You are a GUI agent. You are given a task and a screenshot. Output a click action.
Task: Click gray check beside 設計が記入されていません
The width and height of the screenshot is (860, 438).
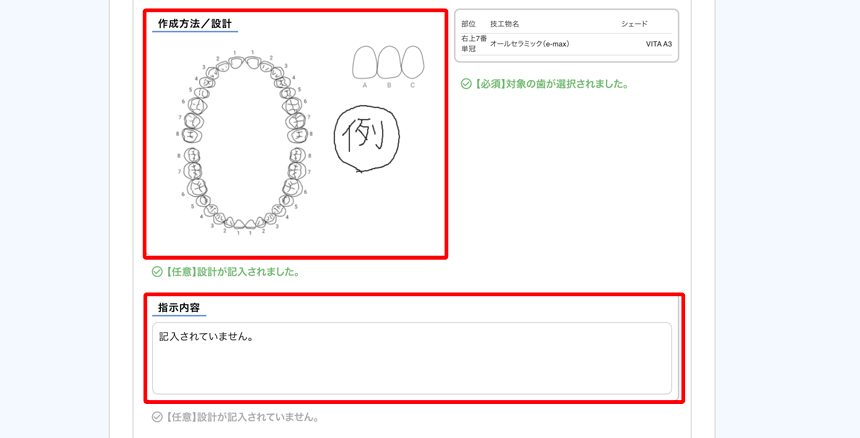pos(157,417)
